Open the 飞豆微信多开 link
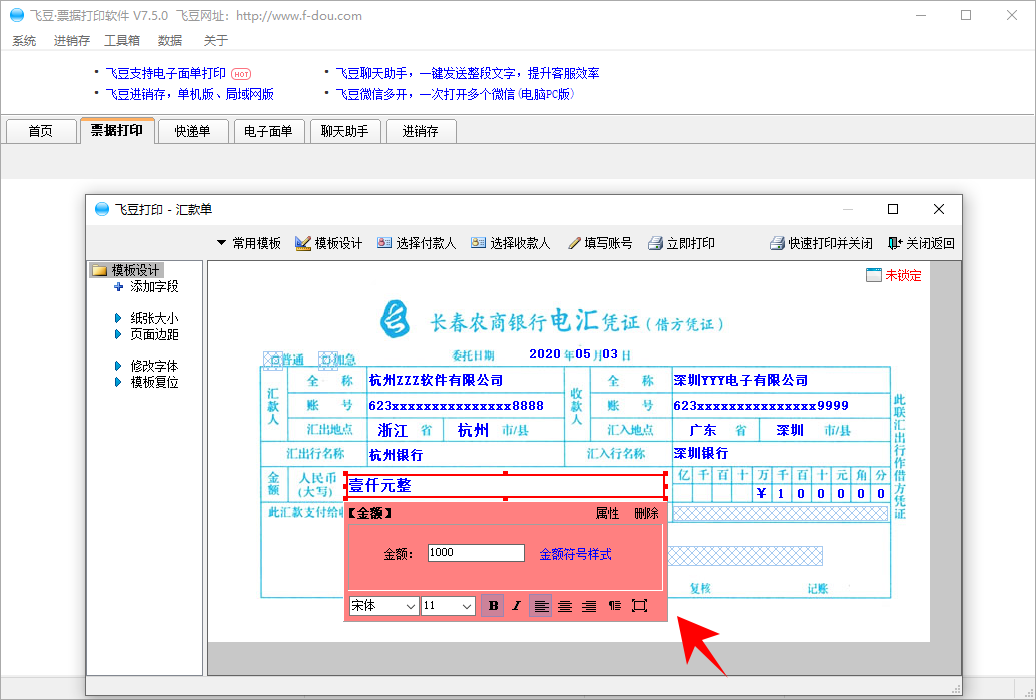 [455, 95]
